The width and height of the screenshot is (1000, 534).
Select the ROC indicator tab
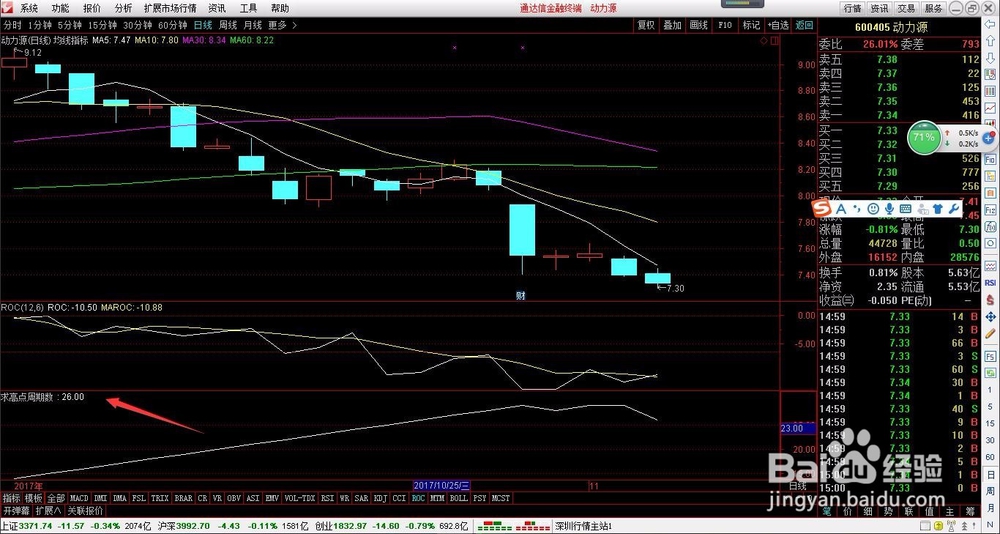(x=418, y=498)
